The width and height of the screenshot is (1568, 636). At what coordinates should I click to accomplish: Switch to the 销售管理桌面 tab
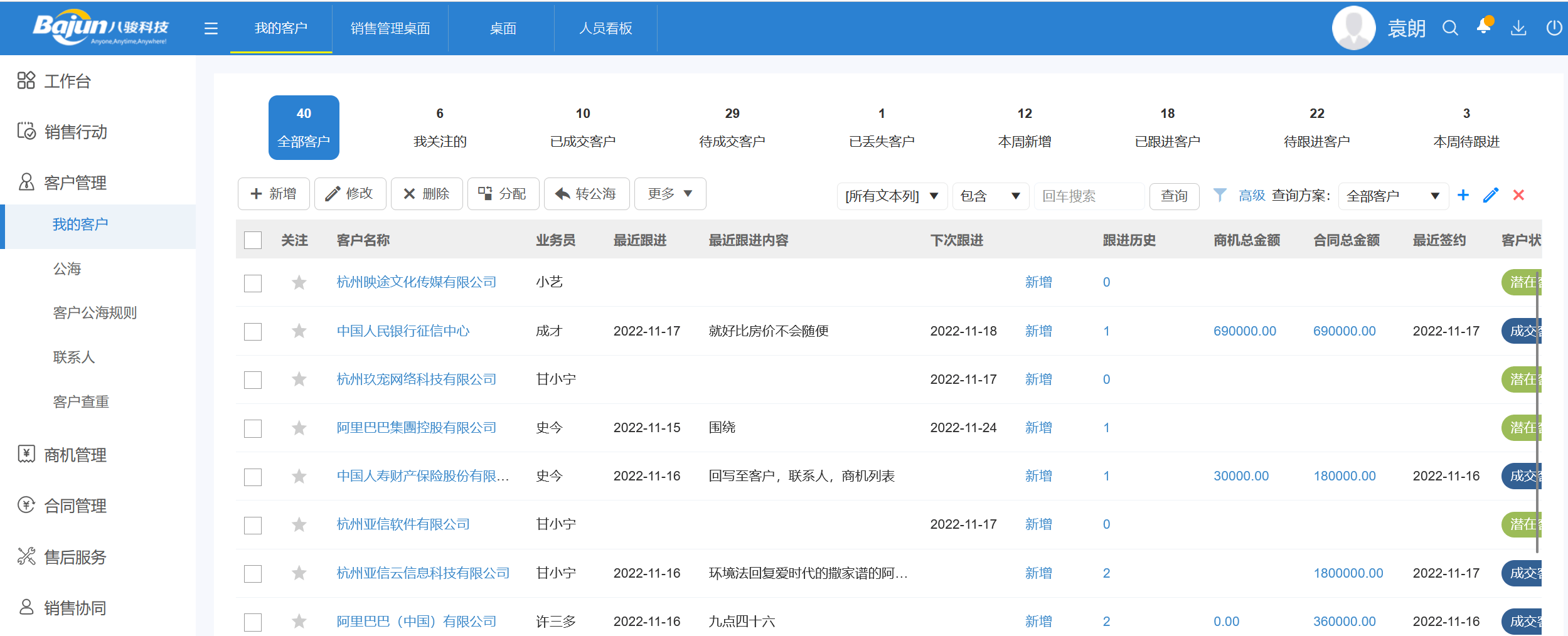point(390,28)
